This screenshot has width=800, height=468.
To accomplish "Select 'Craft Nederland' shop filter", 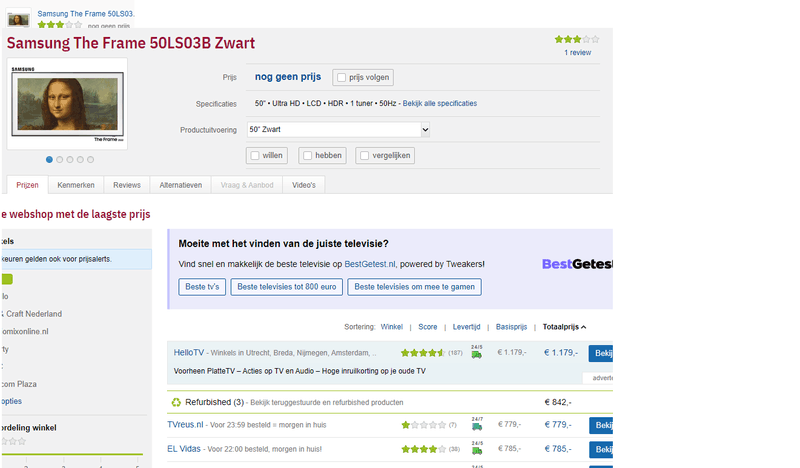I will pos(32,314).
